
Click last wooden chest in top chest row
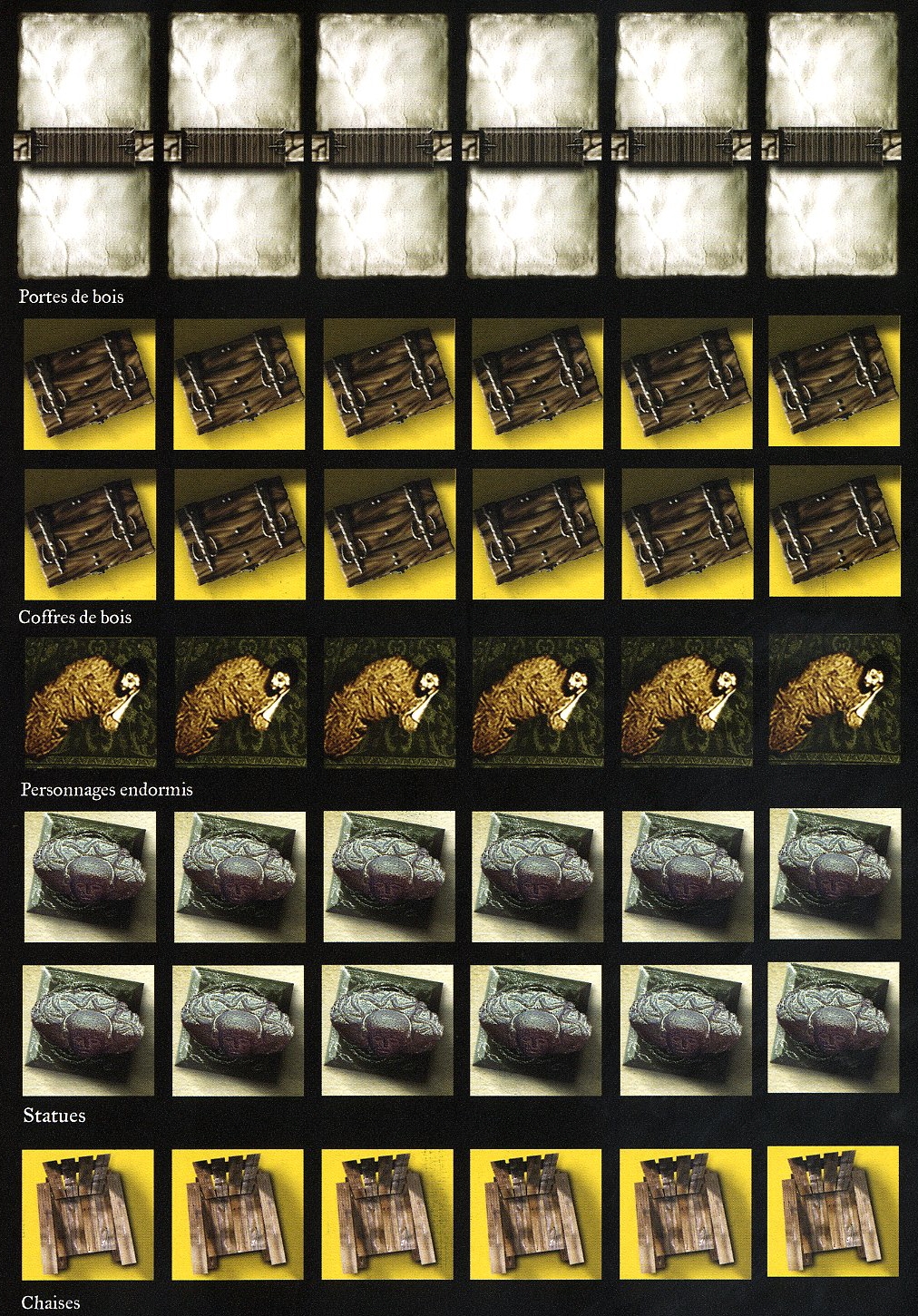(x=835, y=381)
